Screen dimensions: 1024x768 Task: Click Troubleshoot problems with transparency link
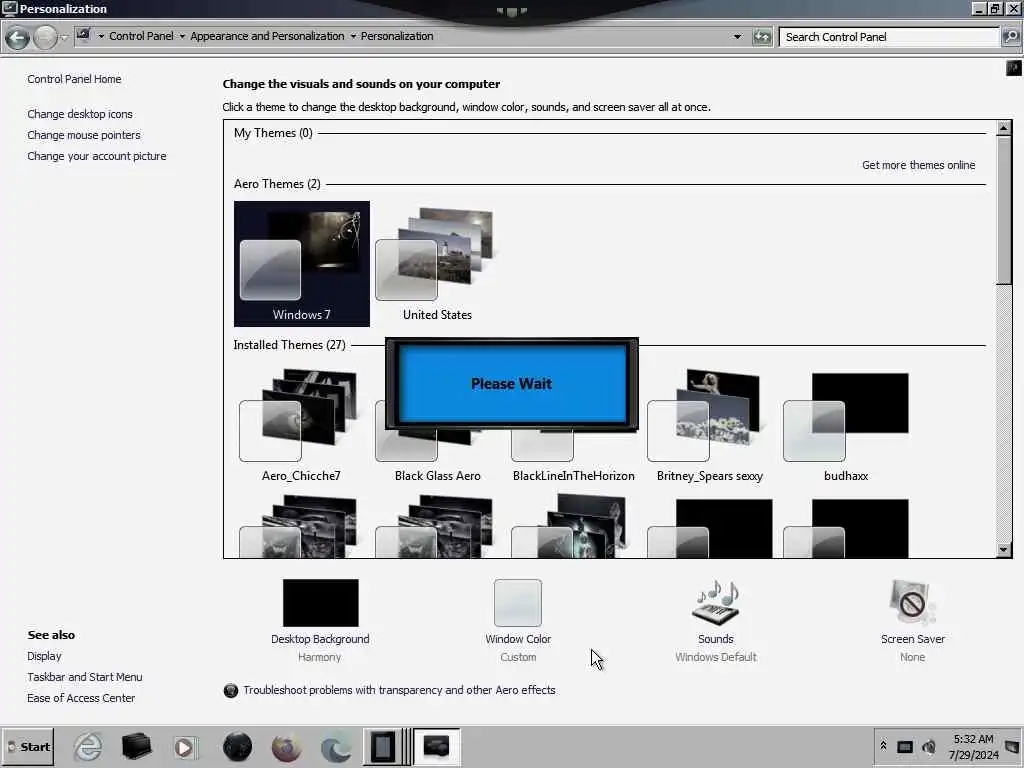[399, 690]
